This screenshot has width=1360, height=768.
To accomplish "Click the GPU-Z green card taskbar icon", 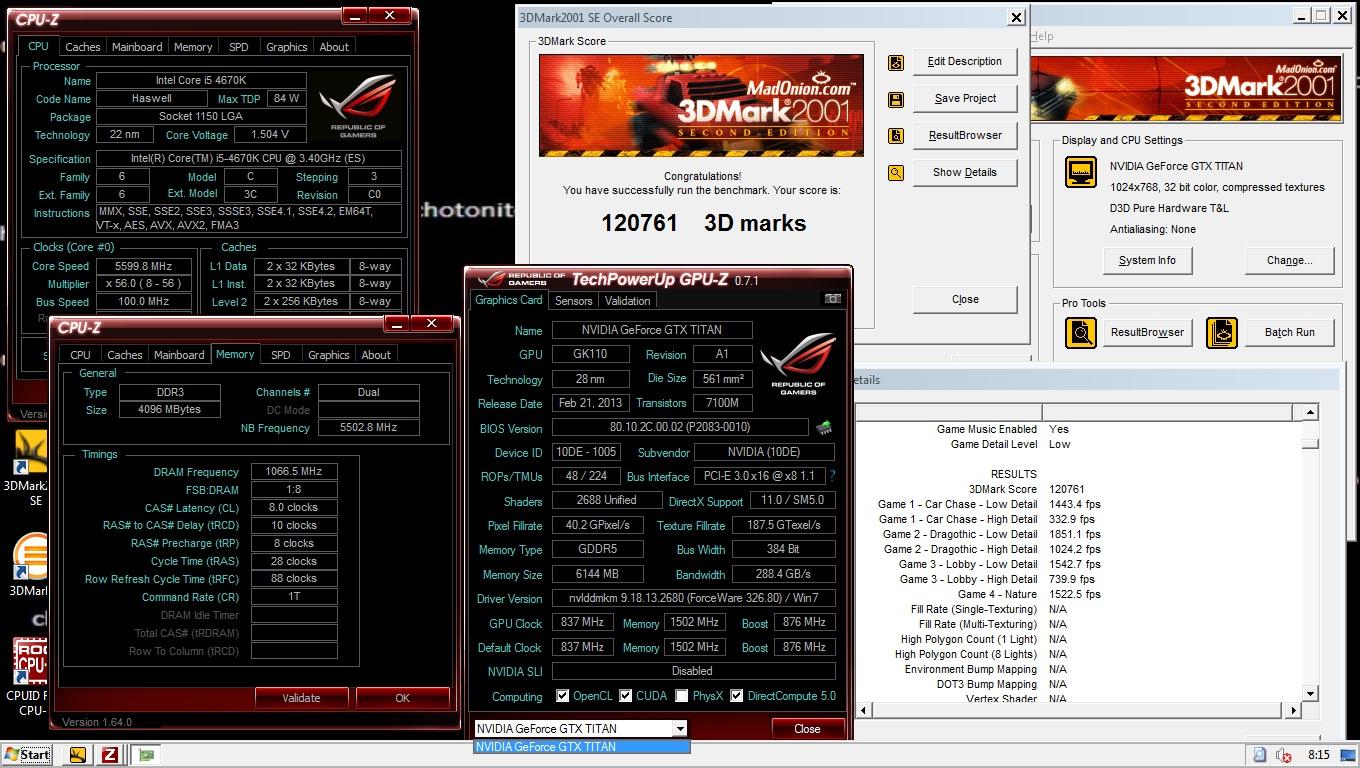I will tap(146, 755).
